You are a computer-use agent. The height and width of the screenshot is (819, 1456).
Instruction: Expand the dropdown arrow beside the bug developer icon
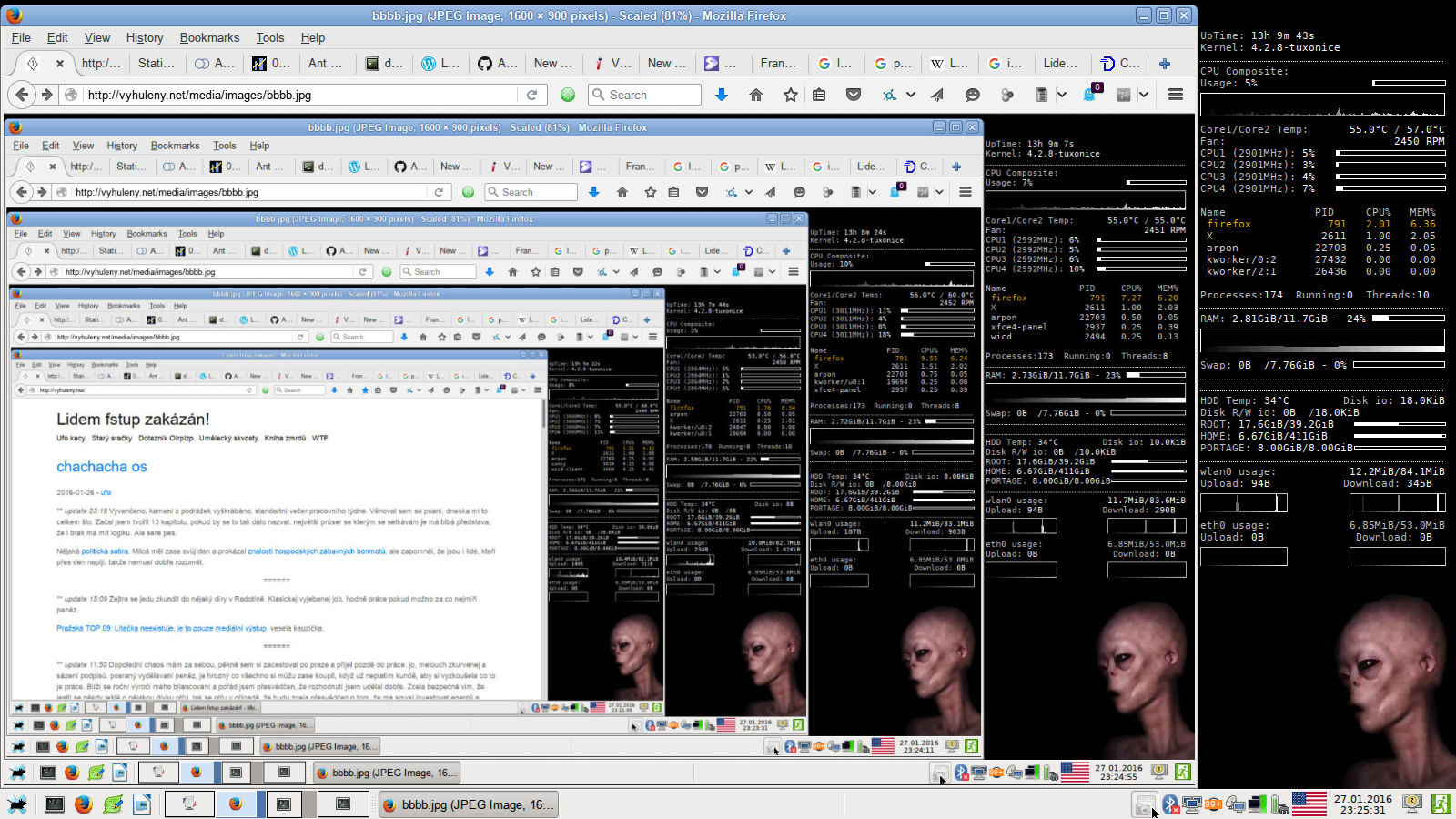click(910, 95)
